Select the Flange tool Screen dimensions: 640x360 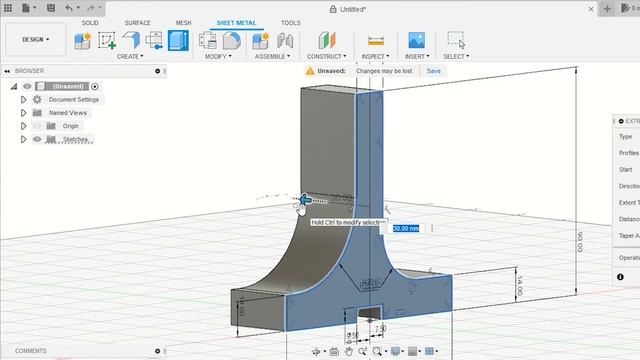(131, 40)
